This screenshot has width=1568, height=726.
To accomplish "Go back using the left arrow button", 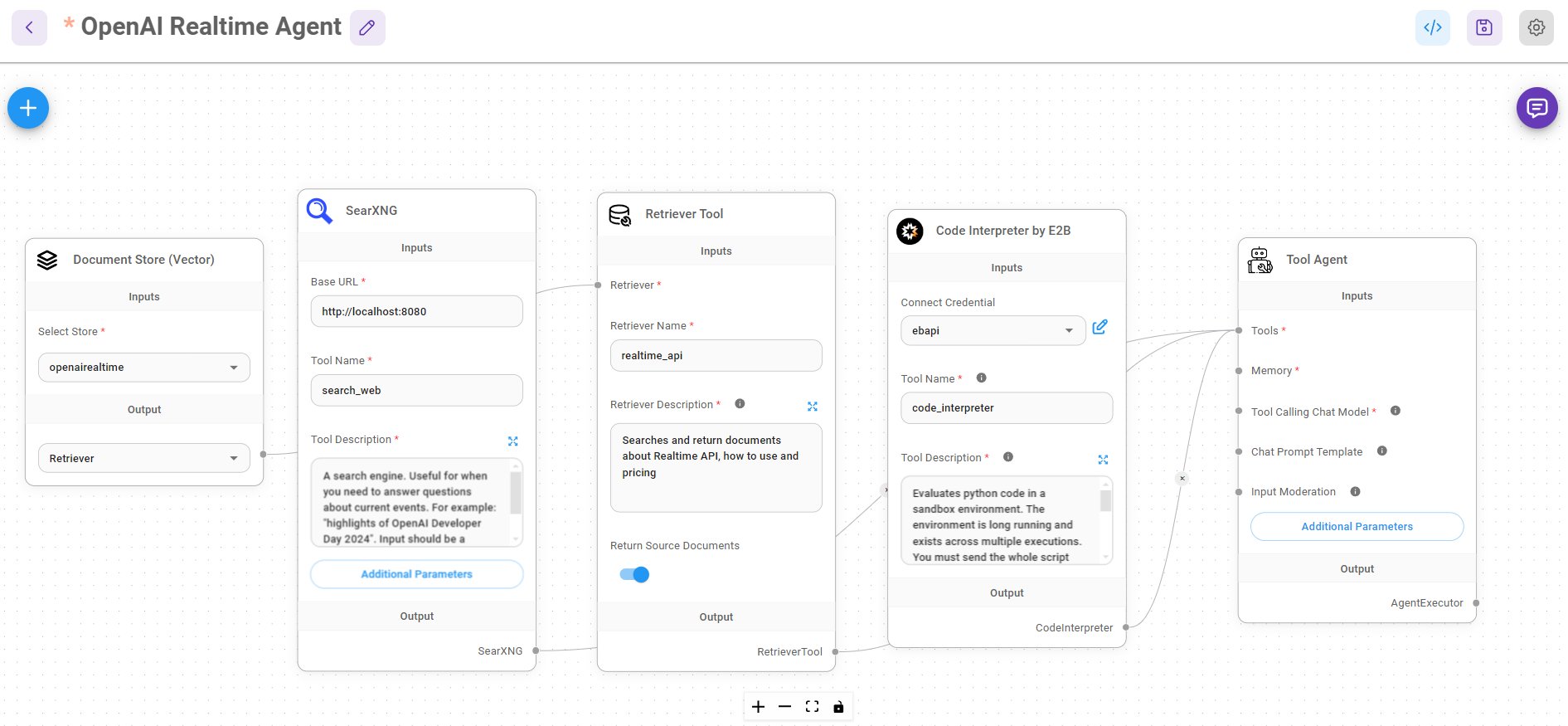I will (x=29, y=27).
